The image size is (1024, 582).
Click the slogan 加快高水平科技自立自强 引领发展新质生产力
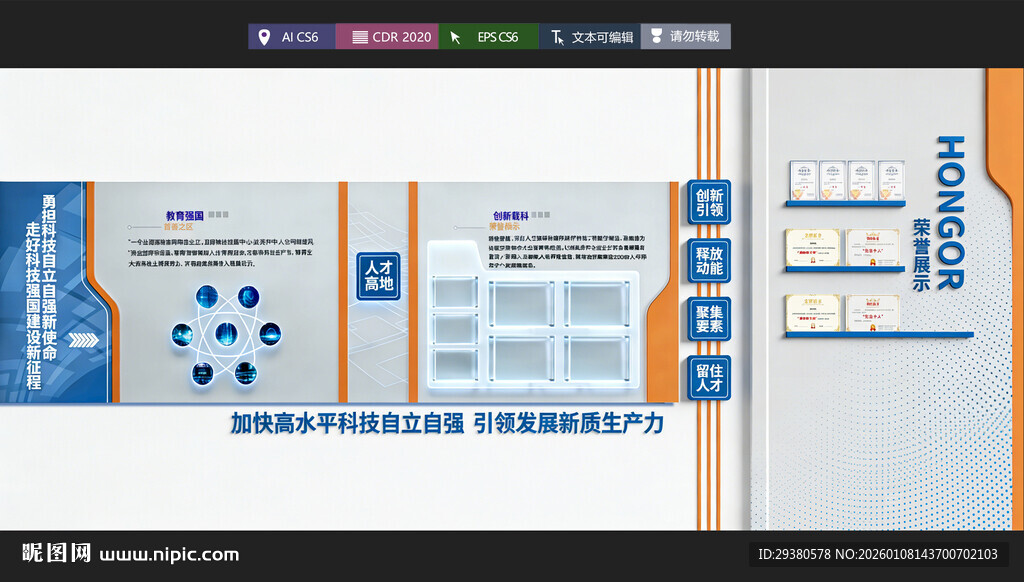pyautogui.click(x=447, y=424)
